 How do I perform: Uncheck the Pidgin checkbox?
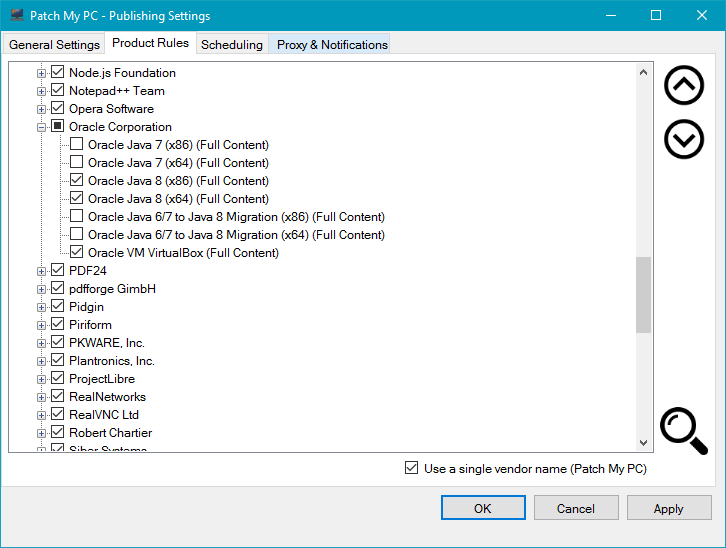[x=57, y=306]
